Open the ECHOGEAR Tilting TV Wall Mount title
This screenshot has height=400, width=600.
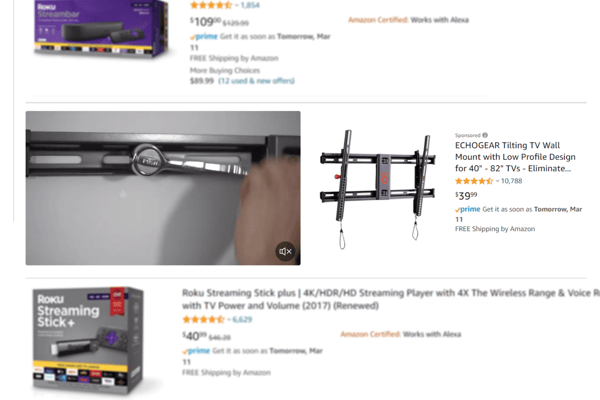click(x=515, y=157)
